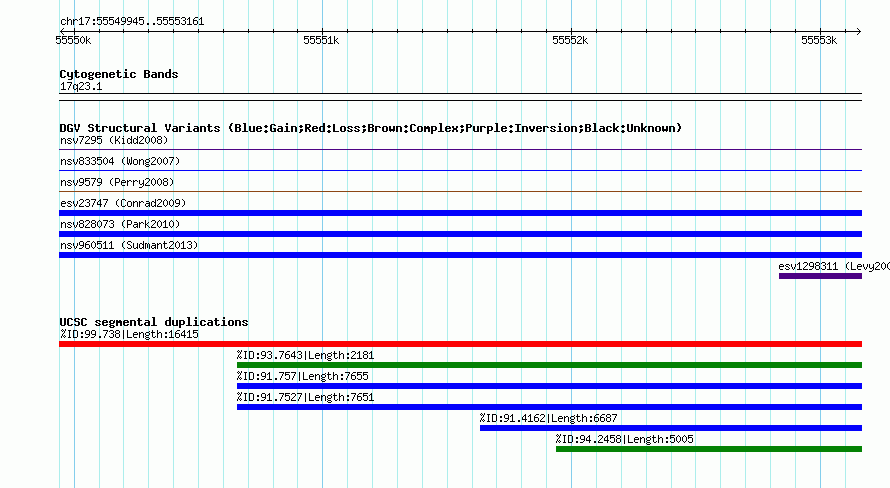Select variant nsv828073 (Park2010) label

(x=120, y=224)
